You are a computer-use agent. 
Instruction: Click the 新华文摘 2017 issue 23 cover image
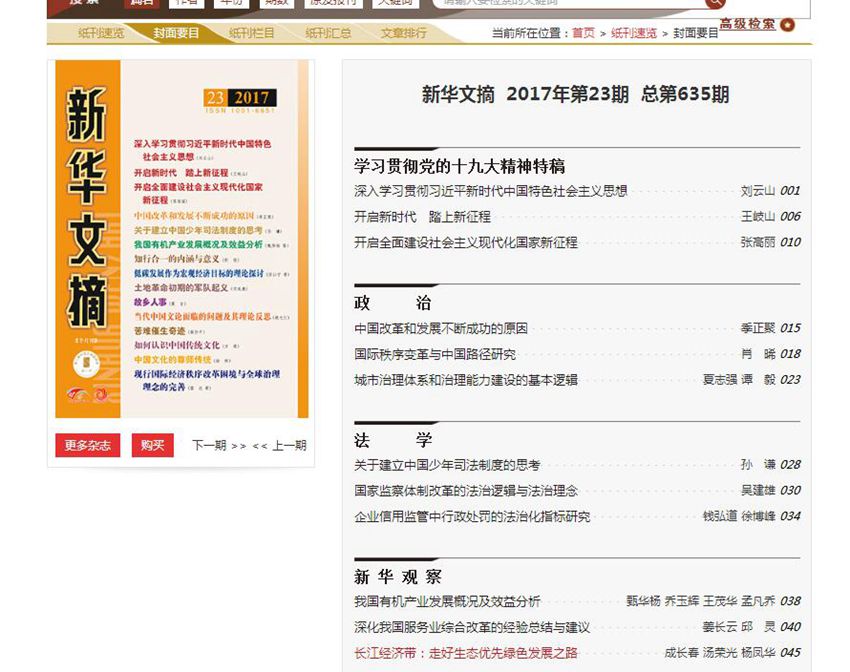pyautogui.click(x=182, y=239)
